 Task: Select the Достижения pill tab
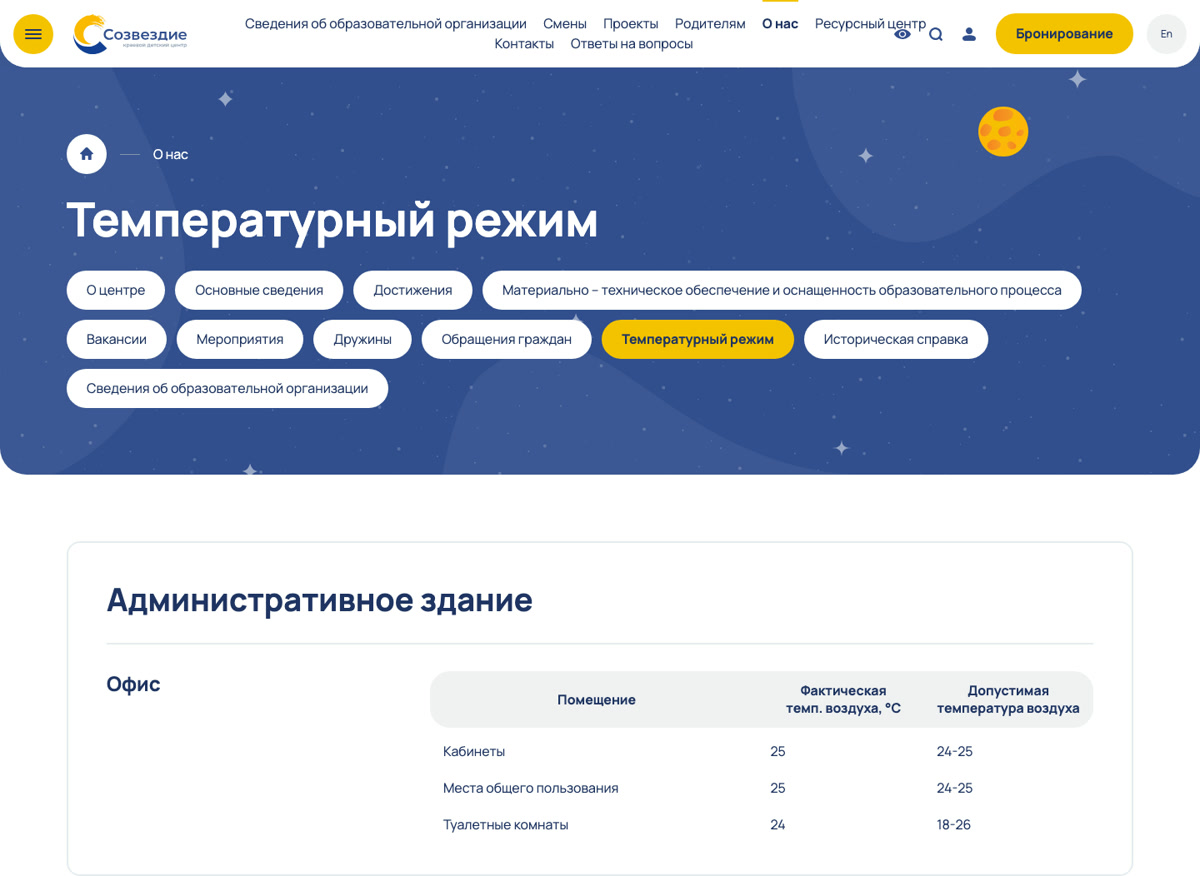[x=413, y=290]
